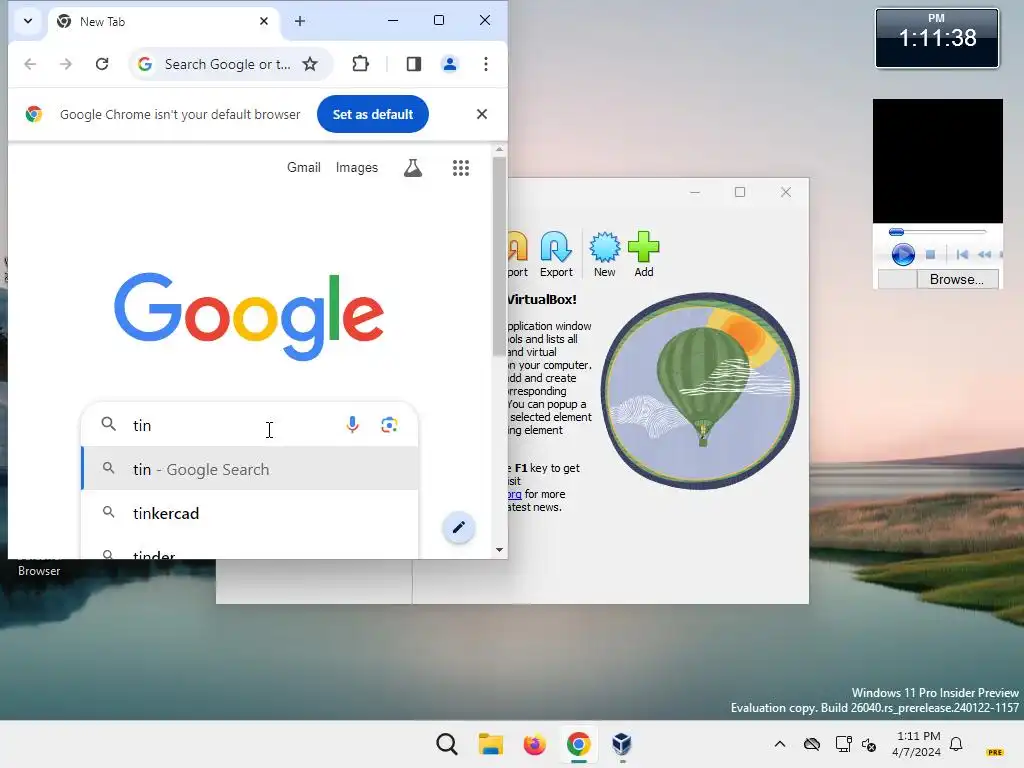Click Export in VirtualBox toolbar
1024x768 pixels.
pyautogui.click(x=556, y=255)
